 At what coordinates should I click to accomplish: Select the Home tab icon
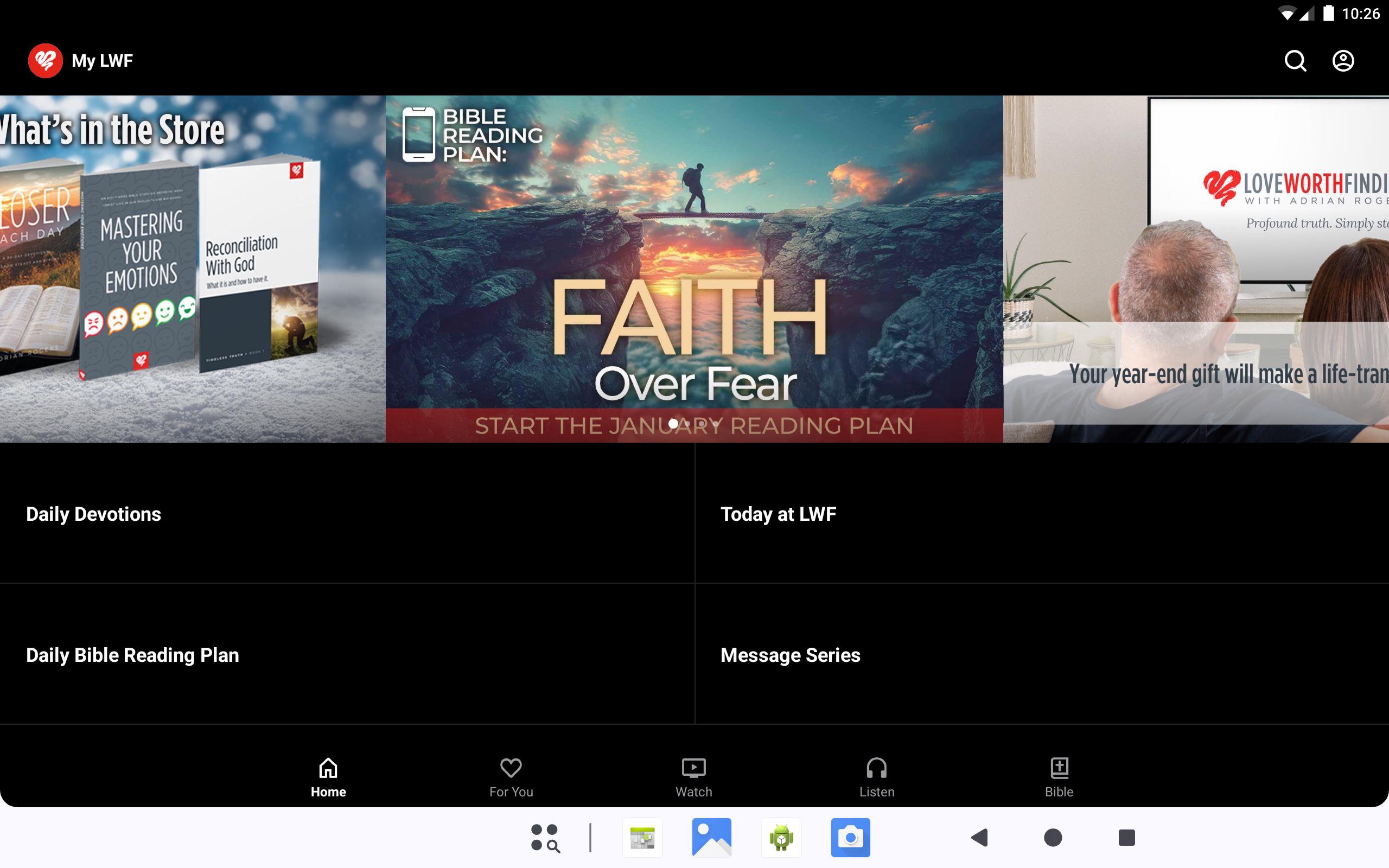click(x=328, y=777)
